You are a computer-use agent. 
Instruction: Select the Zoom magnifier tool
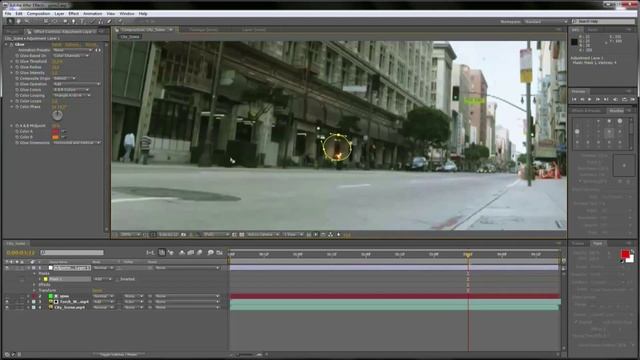27,21
